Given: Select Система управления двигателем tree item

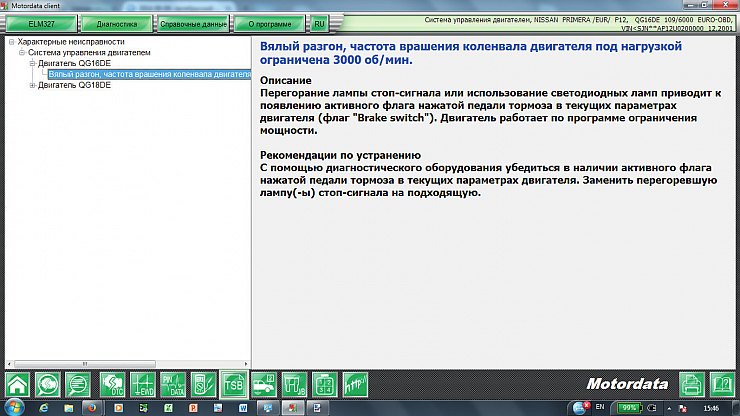Looking at the screenshot, I should click(x=89, y=52).
